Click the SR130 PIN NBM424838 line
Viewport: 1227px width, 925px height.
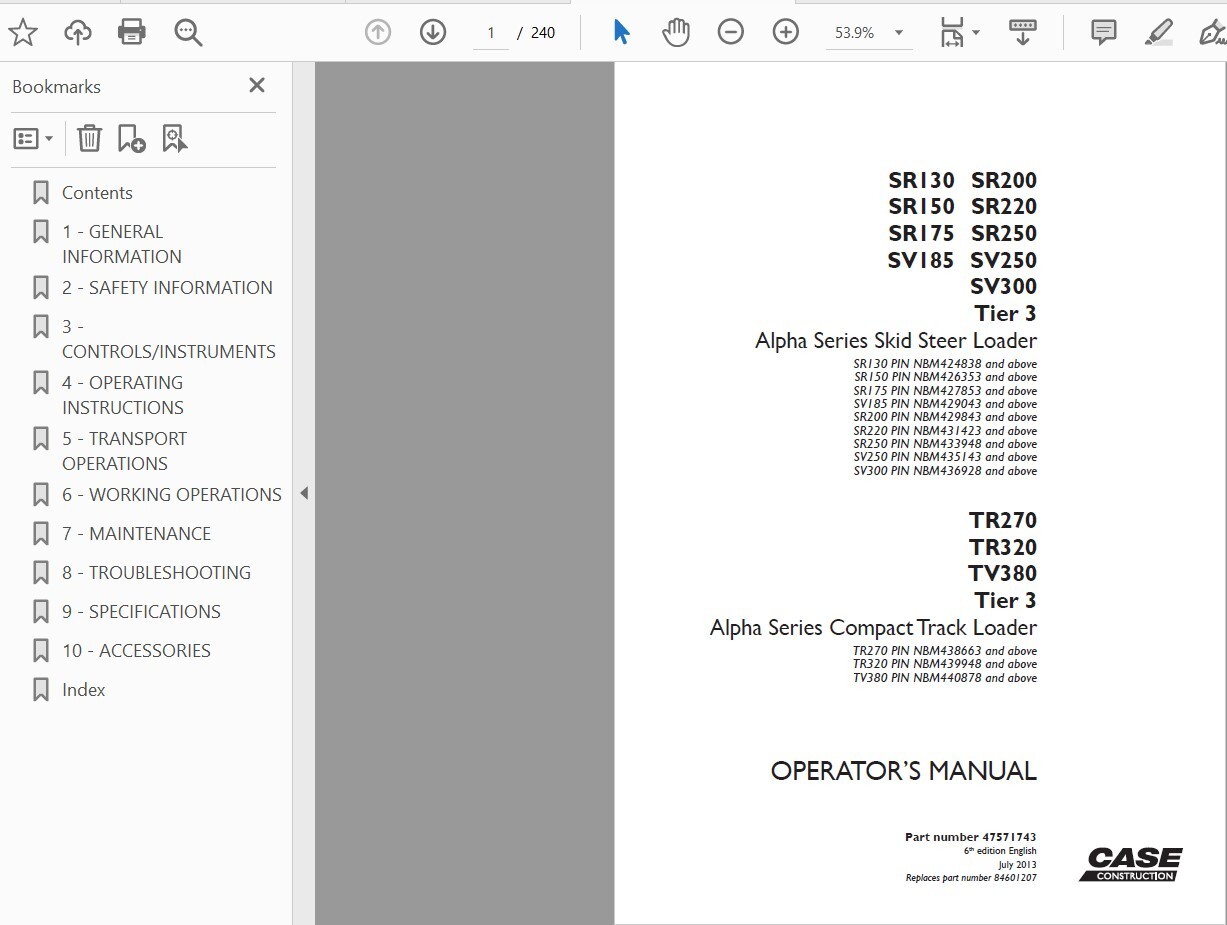(x=945, y=364)
